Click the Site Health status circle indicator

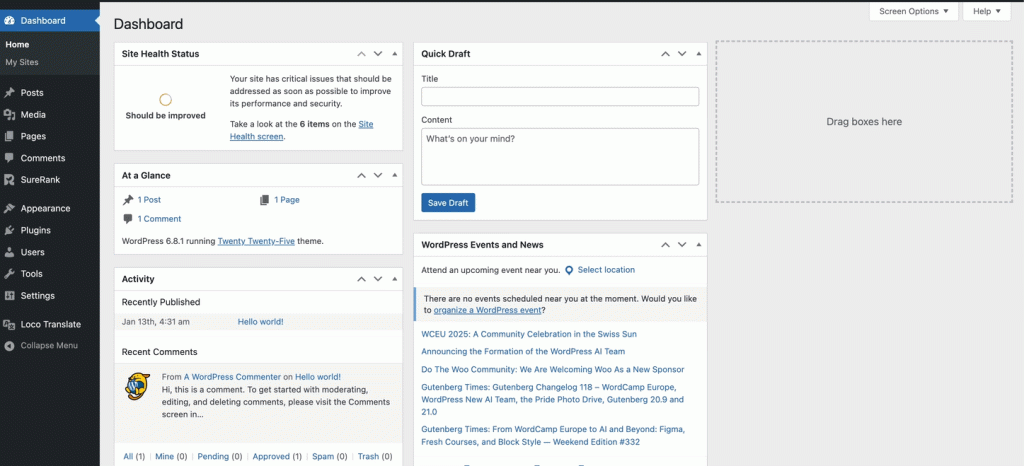coord(165,100)
